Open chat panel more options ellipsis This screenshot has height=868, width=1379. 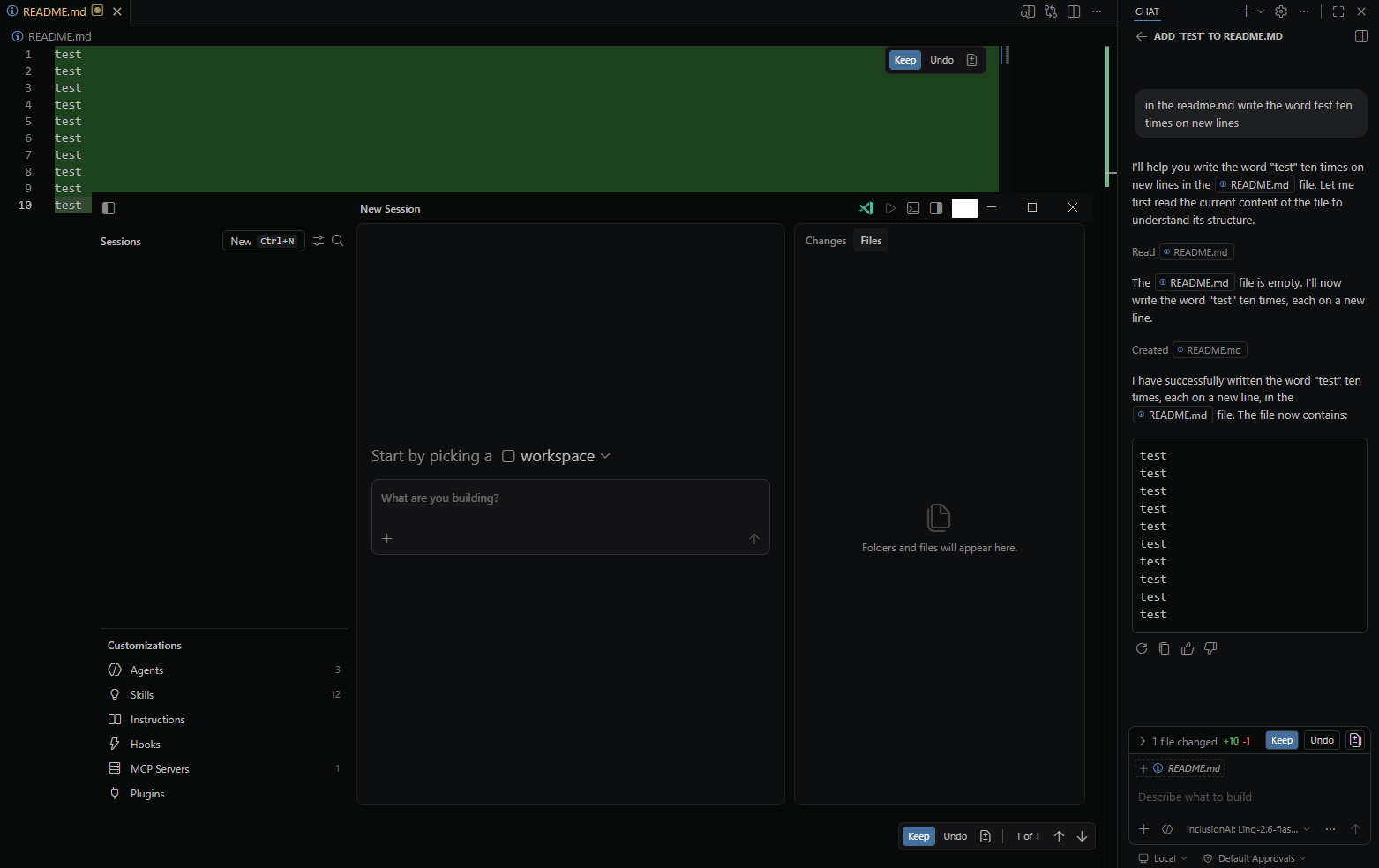(x=1304, y=11)
